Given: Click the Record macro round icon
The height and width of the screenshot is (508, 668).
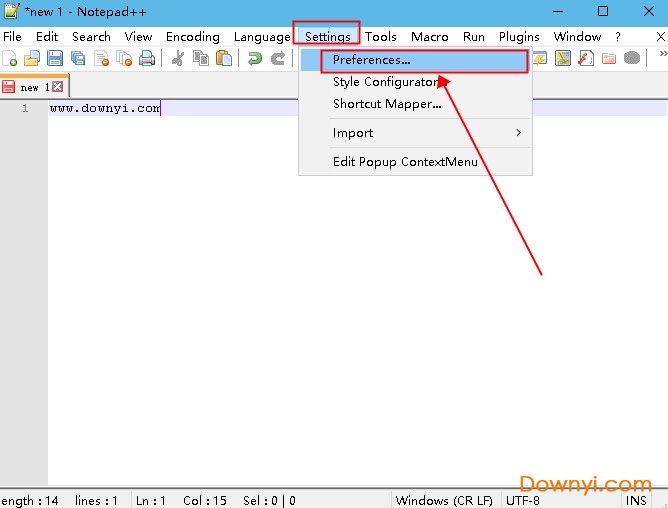Looking at the screenshot, I should pos(632,58).
